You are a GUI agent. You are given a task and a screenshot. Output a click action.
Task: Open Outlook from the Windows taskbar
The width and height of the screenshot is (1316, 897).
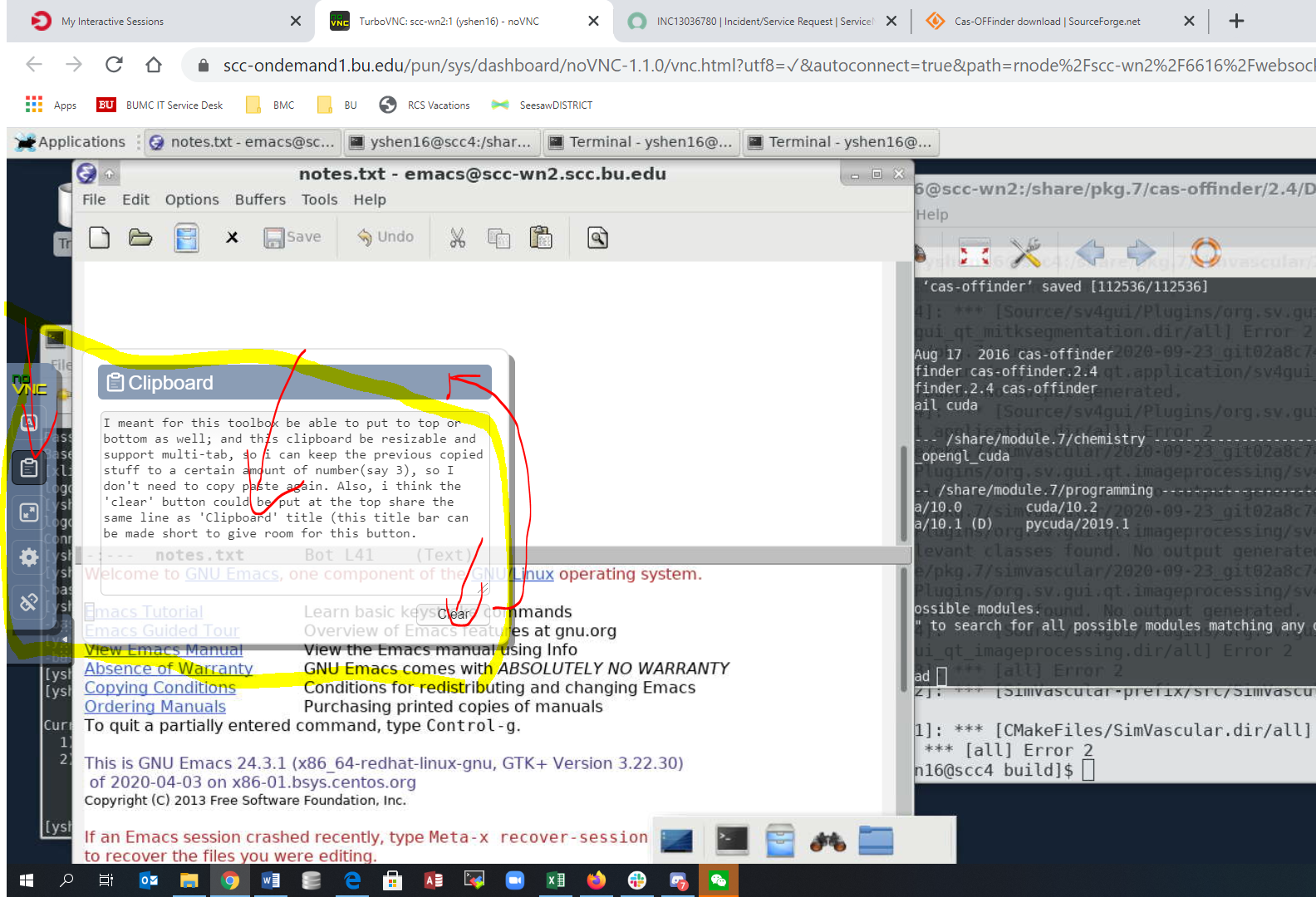(149, 880)
